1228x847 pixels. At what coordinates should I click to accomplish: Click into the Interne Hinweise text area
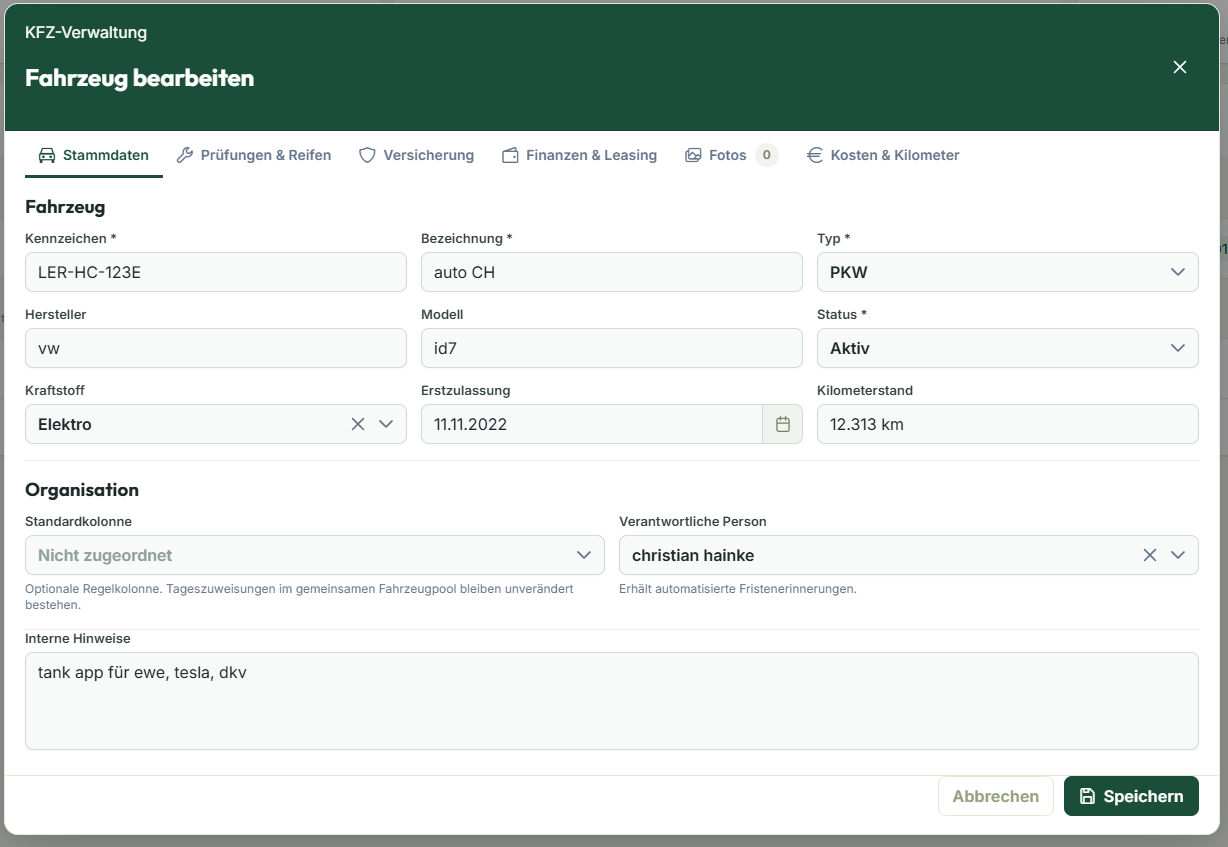(612, 701)
